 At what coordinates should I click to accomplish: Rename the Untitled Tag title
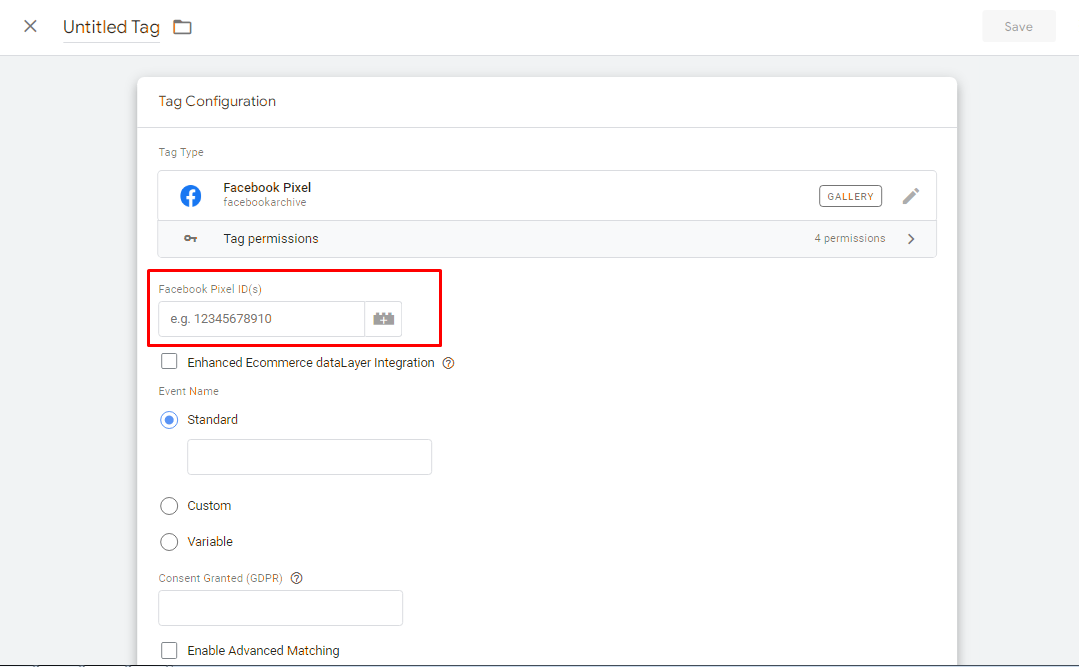click(111, 27)
